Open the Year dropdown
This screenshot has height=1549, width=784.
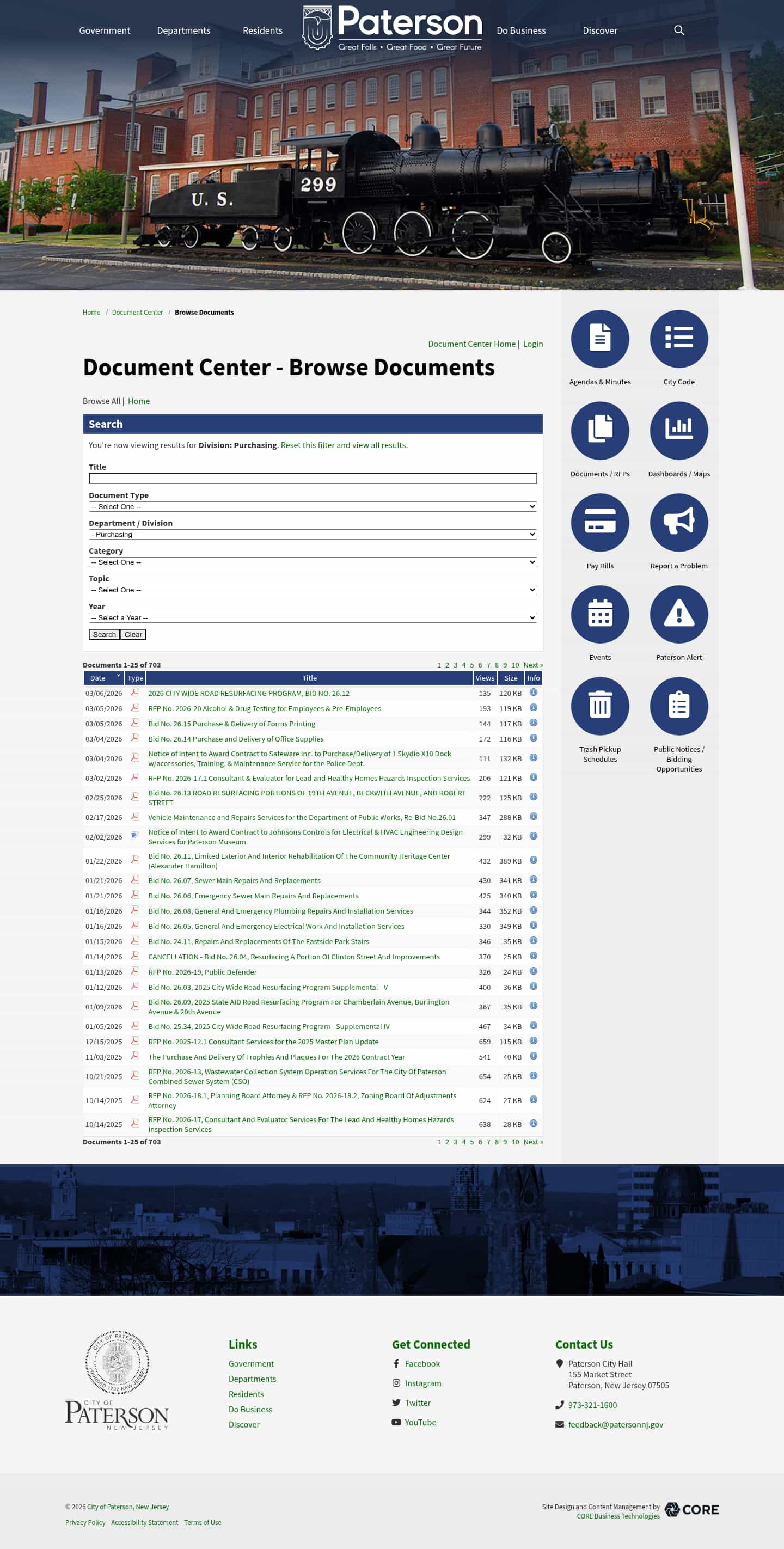(x=313, y=617)
